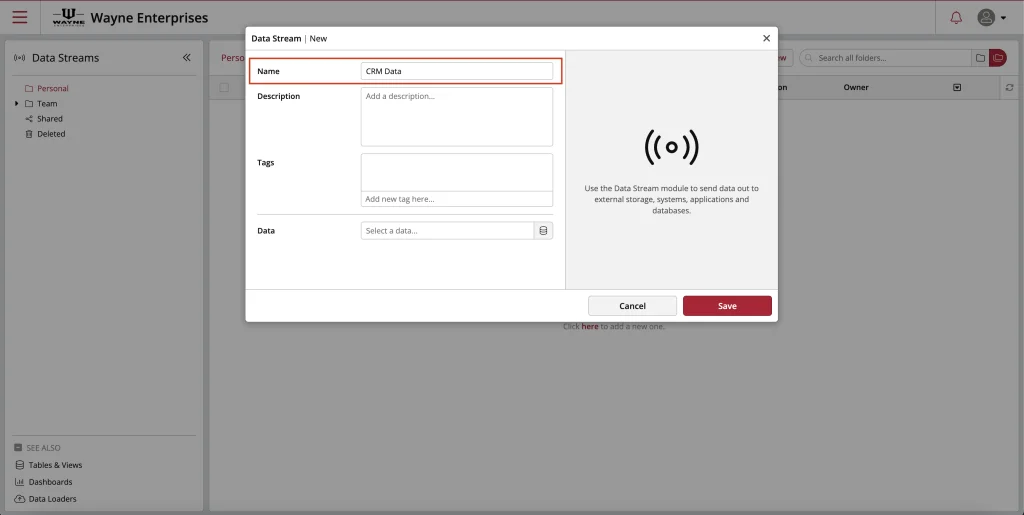
Task: Open the column filter dropdown icon
Action: [957, 87]
